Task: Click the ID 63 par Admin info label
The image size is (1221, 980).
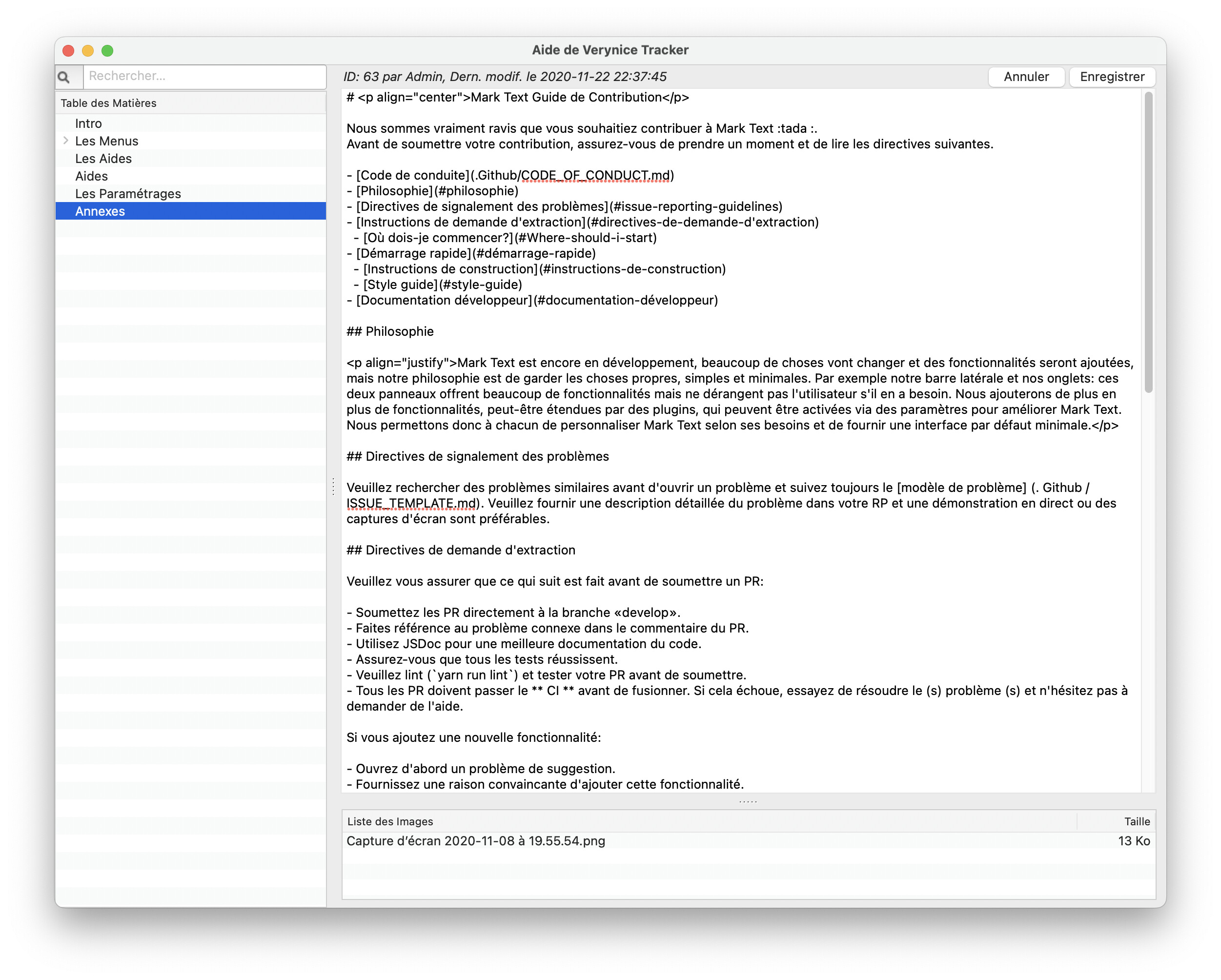Action: [505, 77]
